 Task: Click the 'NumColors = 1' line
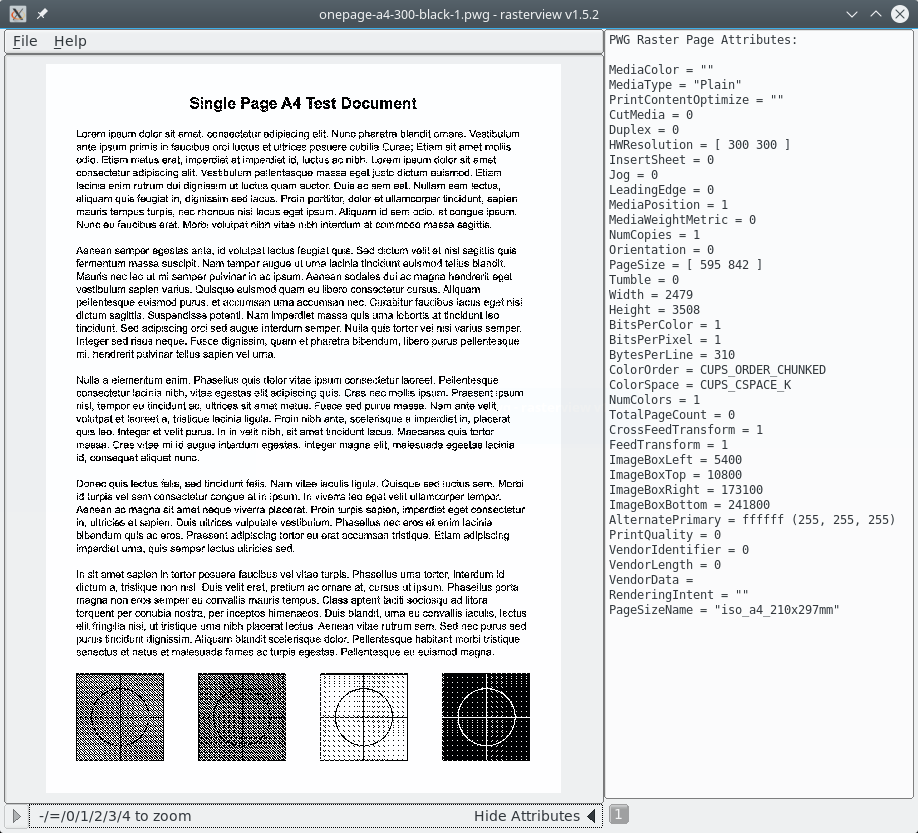click(655, 400)
